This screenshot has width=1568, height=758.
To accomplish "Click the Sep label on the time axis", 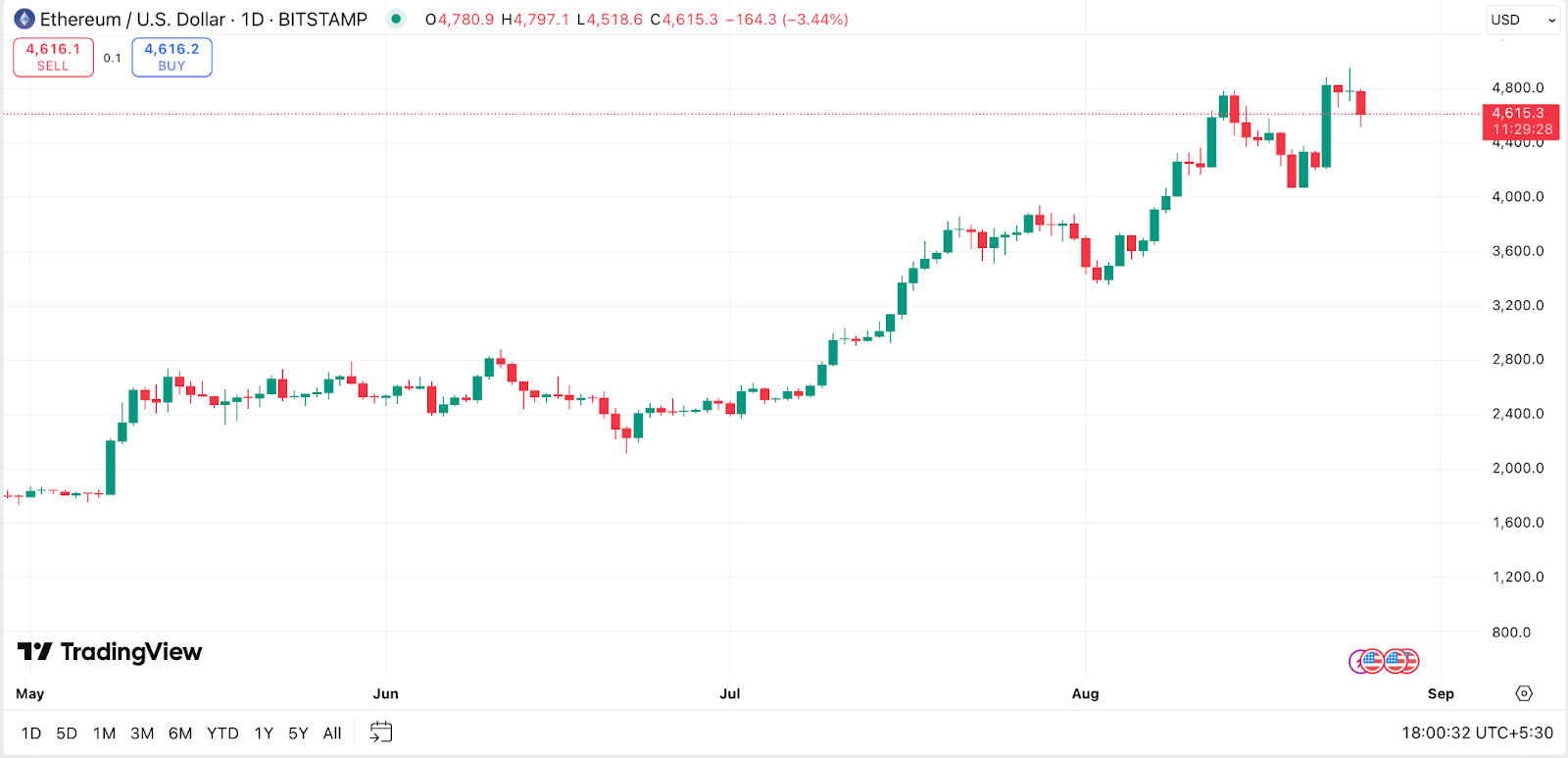I will 1441,693.
